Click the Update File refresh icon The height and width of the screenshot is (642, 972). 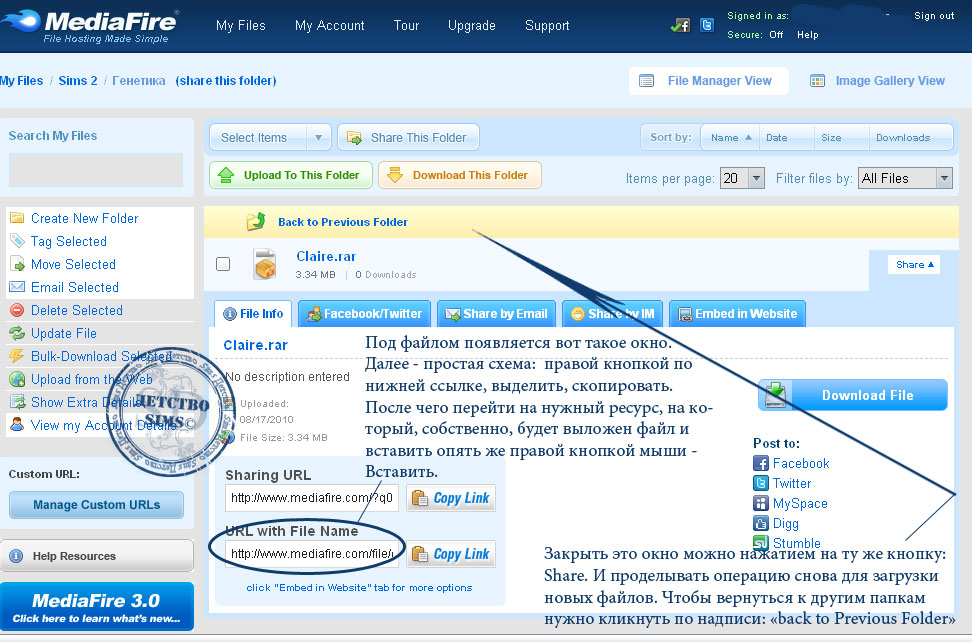point(17,333)
